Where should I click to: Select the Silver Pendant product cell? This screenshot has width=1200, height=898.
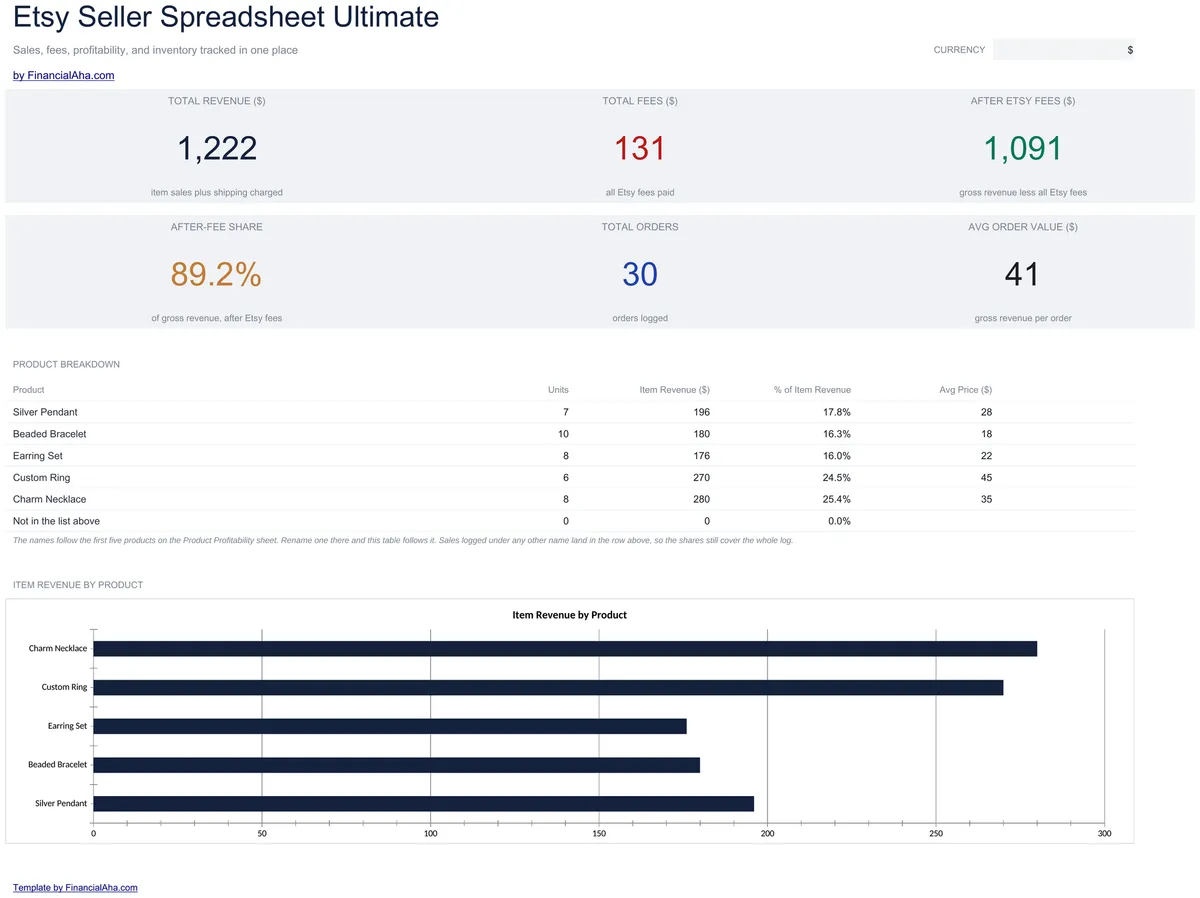click(45, 412)
